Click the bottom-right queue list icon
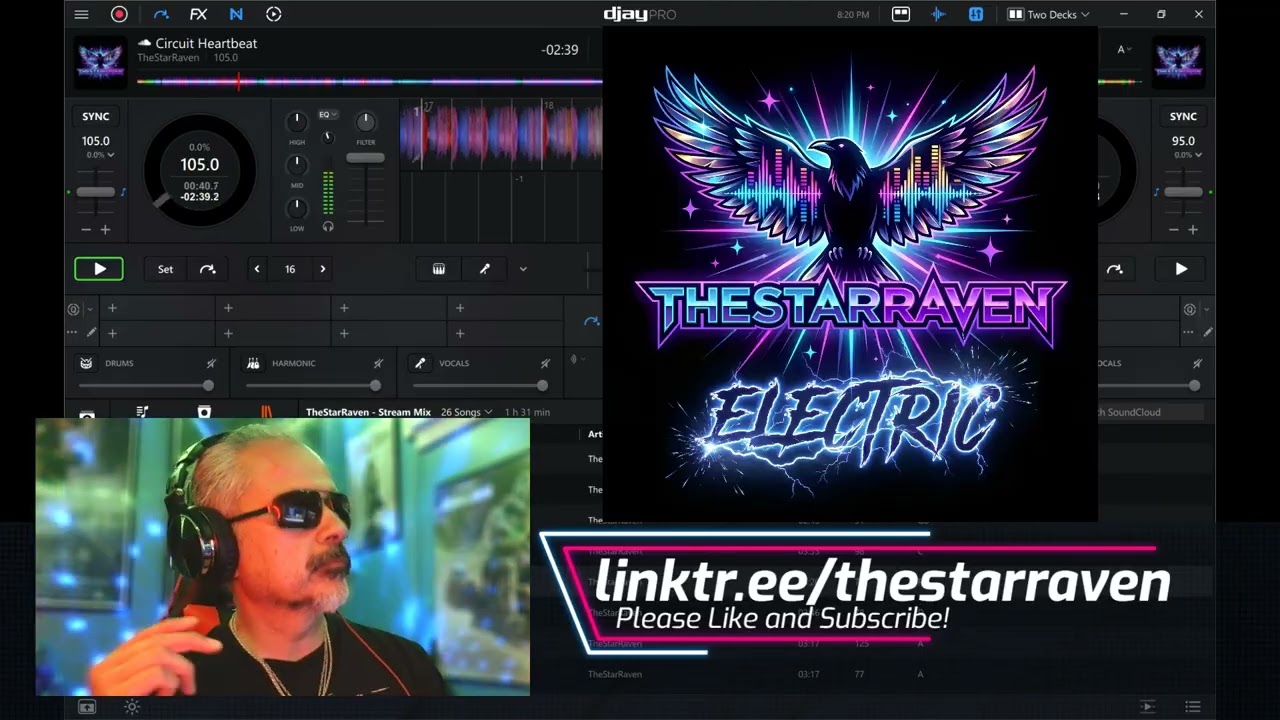Screen dimensions: 1280x720 point(1192,707)
